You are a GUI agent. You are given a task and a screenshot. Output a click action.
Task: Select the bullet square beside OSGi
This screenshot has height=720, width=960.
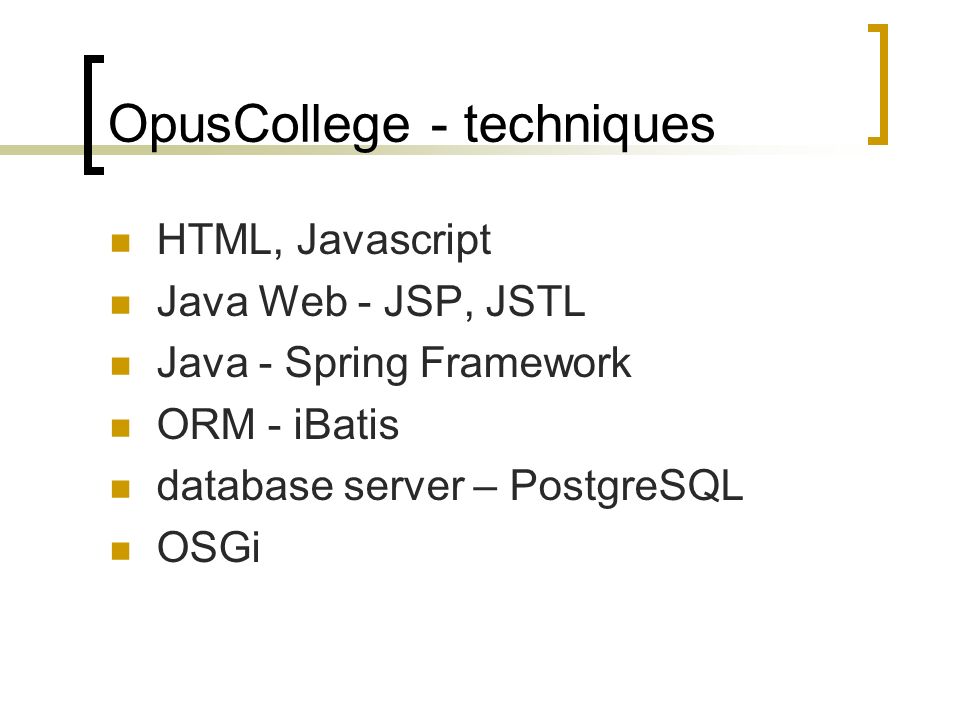pyautogui.click(x=121, y=551)
